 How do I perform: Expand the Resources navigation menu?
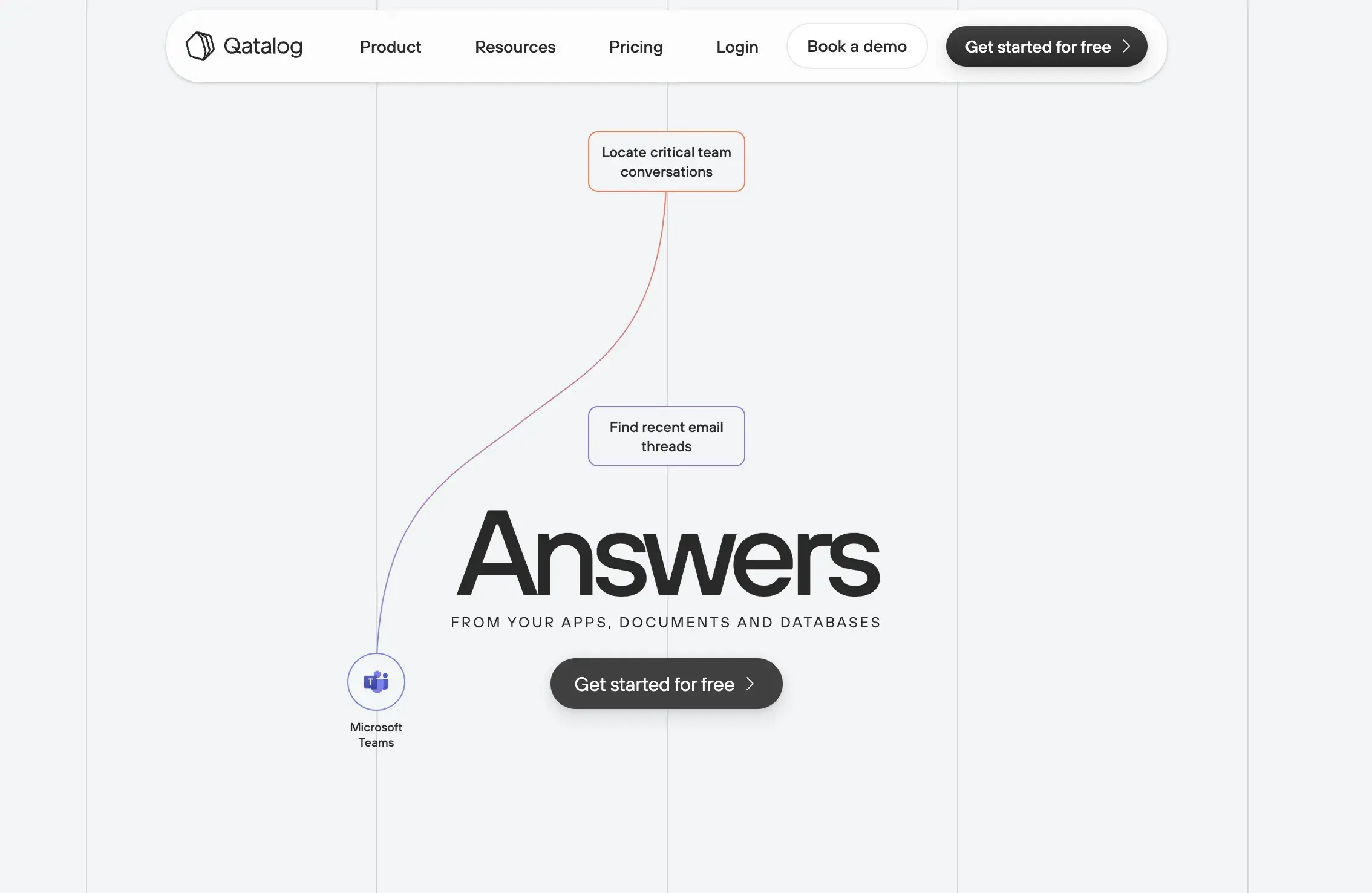coord(515,46)
